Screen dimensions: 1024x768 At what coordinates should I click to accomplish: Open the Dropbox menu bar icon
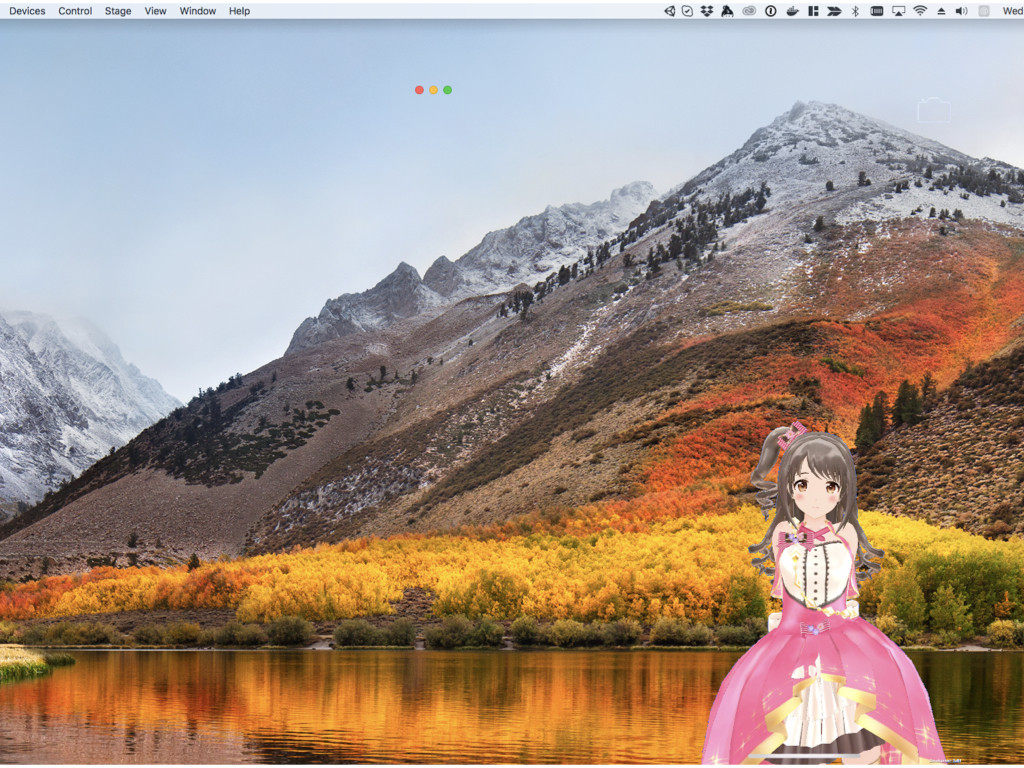click(707, 11)
